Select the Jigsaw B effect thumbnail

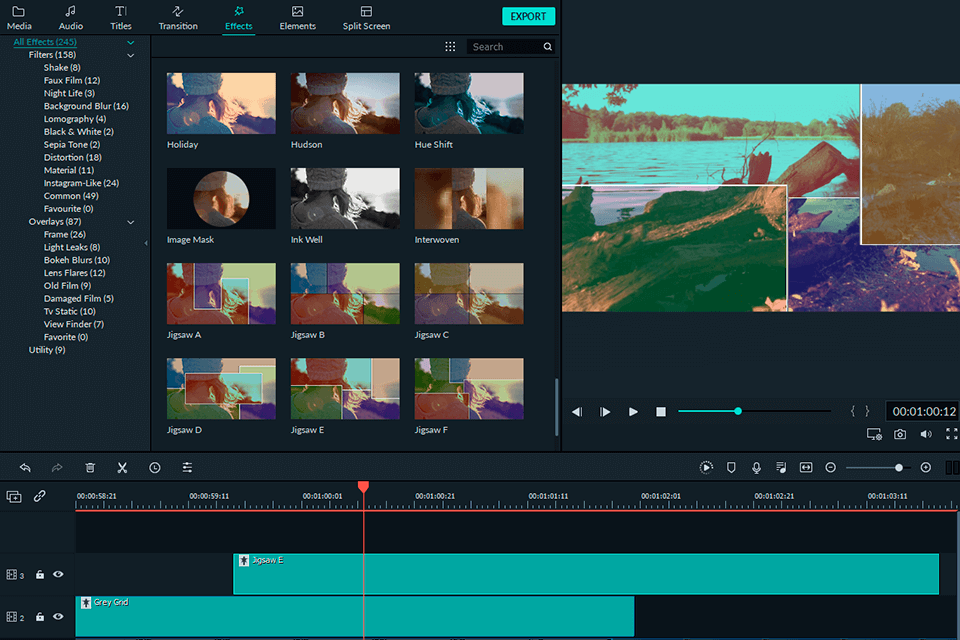[345, 293]
